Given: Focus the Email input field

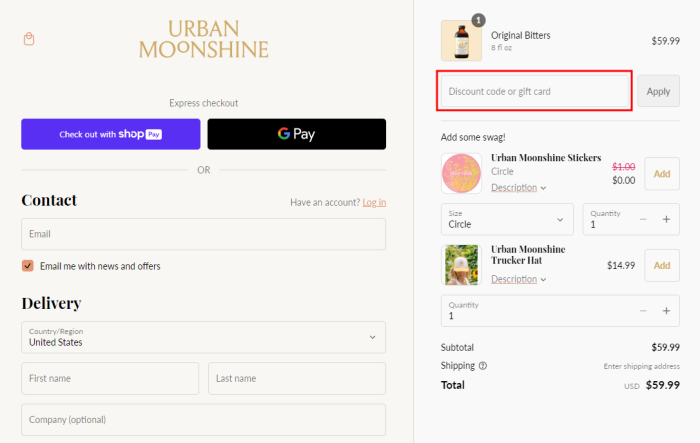Looking at the screenshot, I should 204,234.
